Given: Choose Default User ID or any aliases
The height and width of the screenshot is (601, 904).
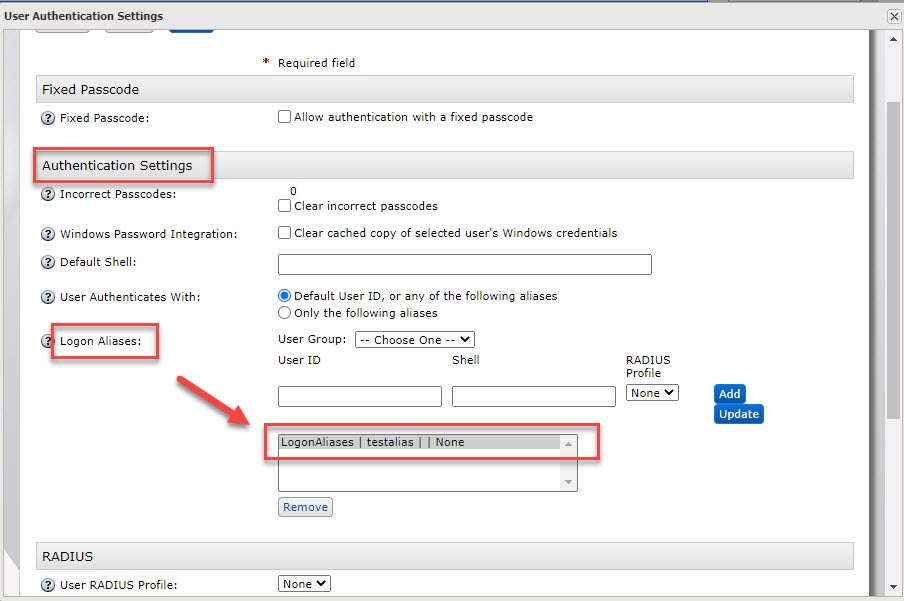Looking at the screenshot, I should (x=284, y=295).
